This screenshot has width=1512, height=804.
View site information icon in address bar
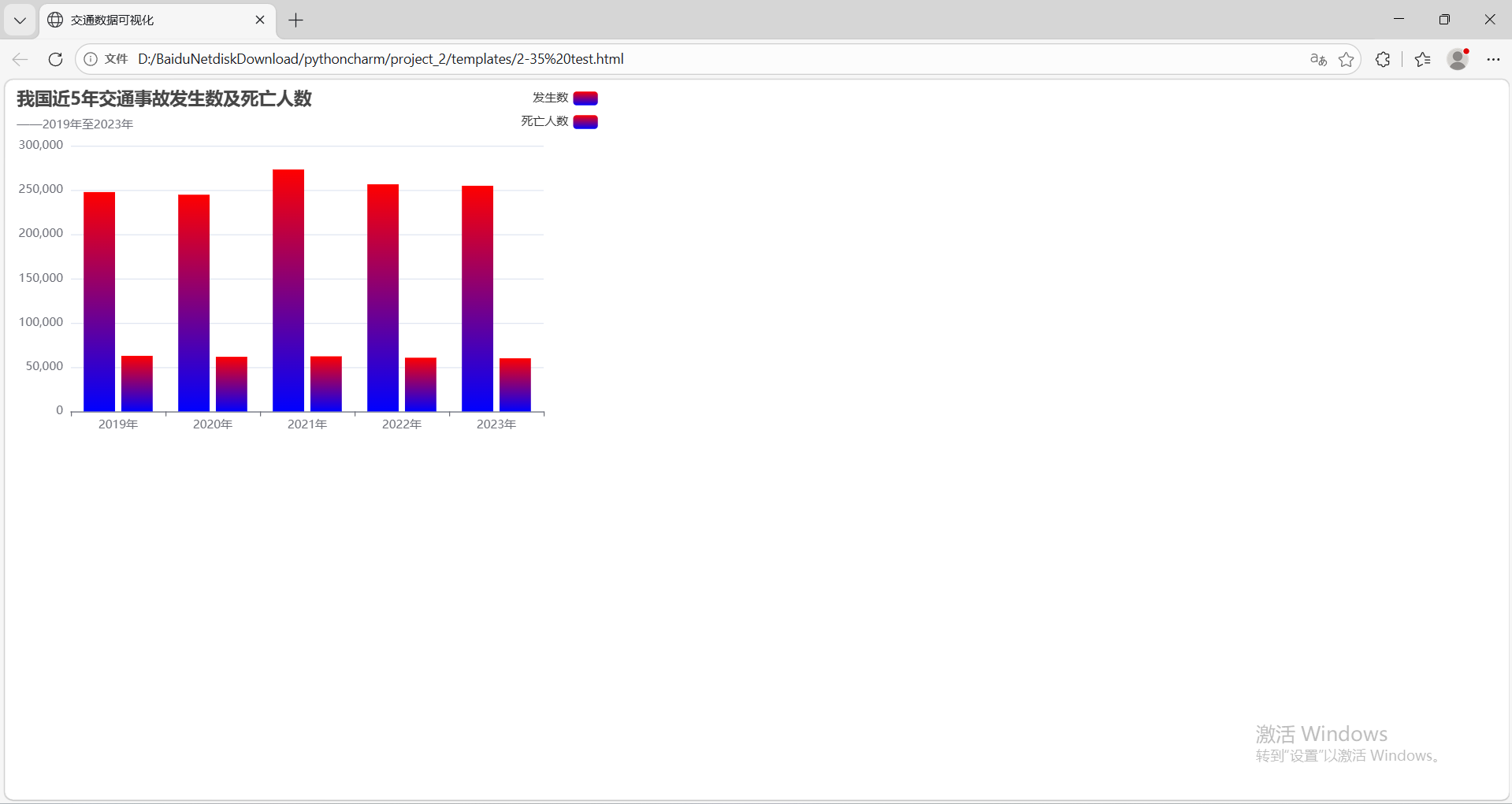[x=91, y=59]
